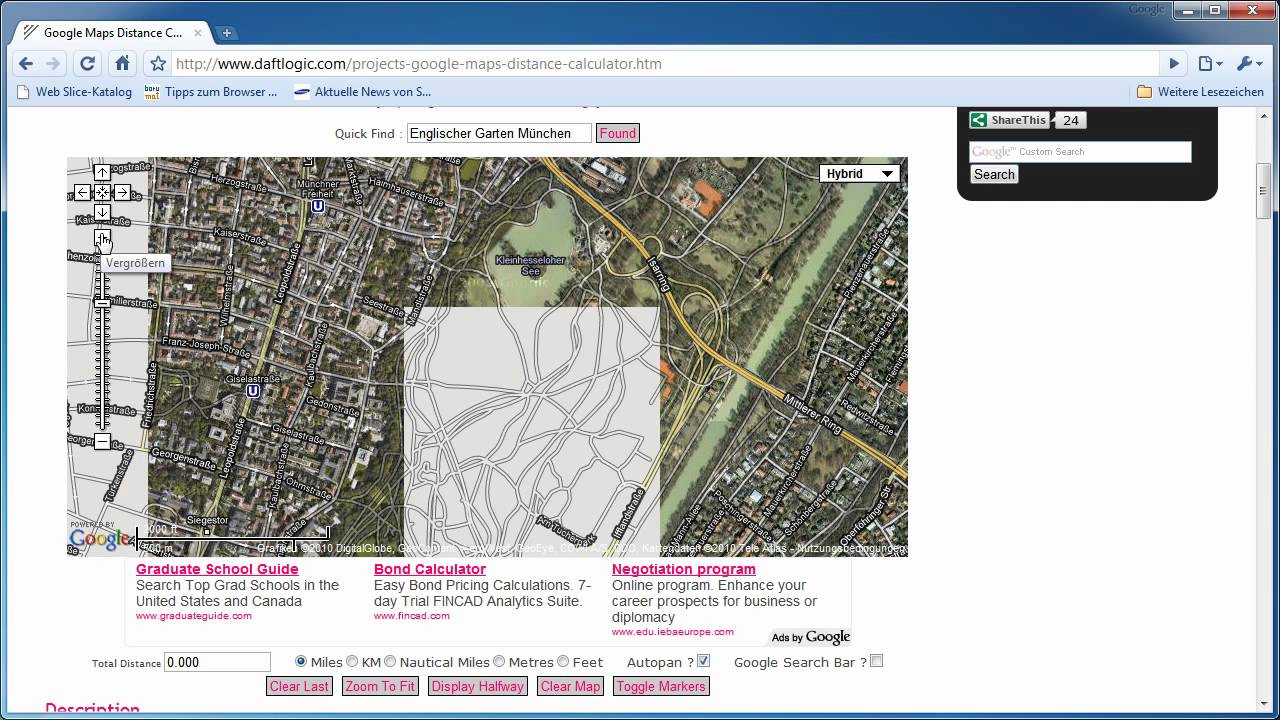
Task: Pan the map down with arrow control
Action: tap(102, 212)
